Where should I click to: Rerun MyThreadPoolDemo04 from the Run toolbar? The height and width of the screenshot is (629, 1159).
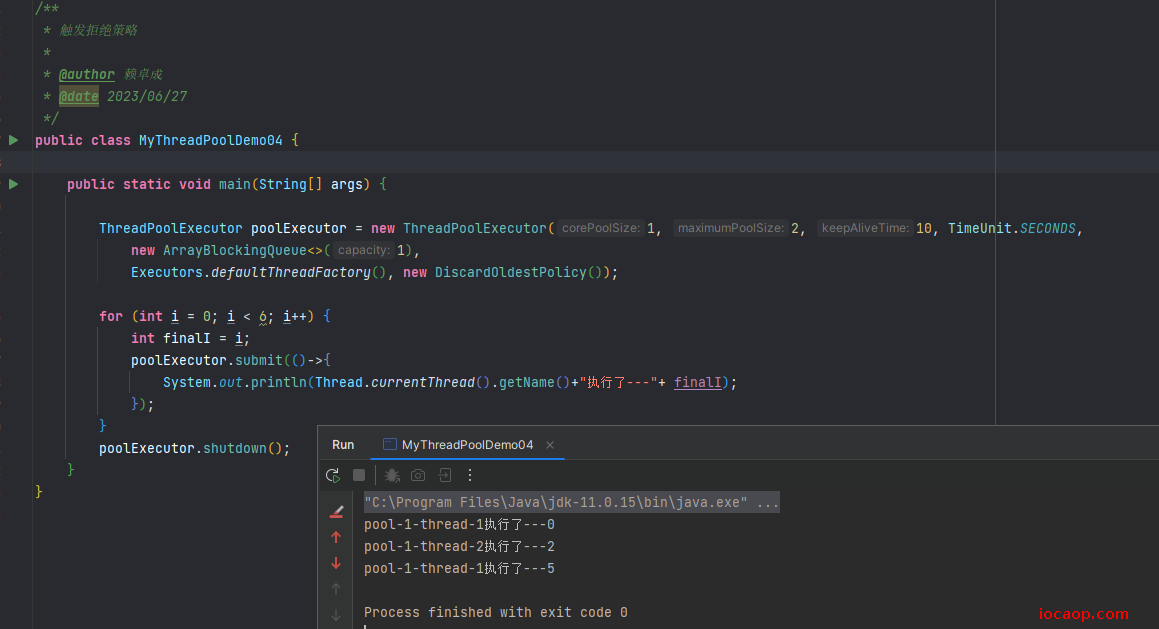(x=333, y=475)
